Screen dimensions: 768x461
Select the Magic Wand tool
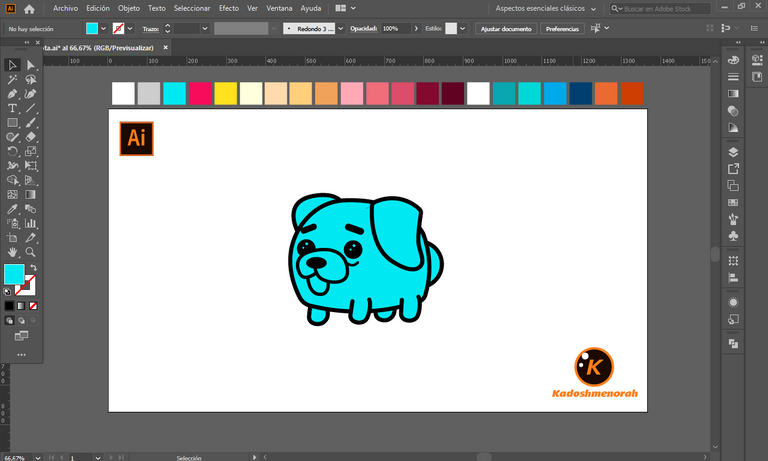(x=12, y=79)
